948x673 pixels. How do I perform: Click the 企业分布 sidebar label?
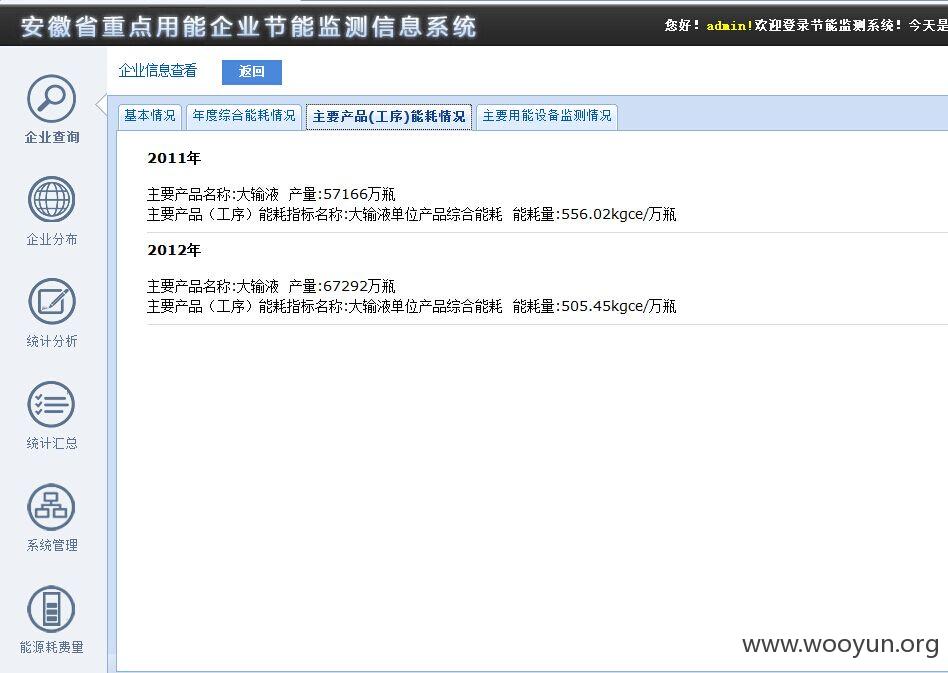click(52, 239)
